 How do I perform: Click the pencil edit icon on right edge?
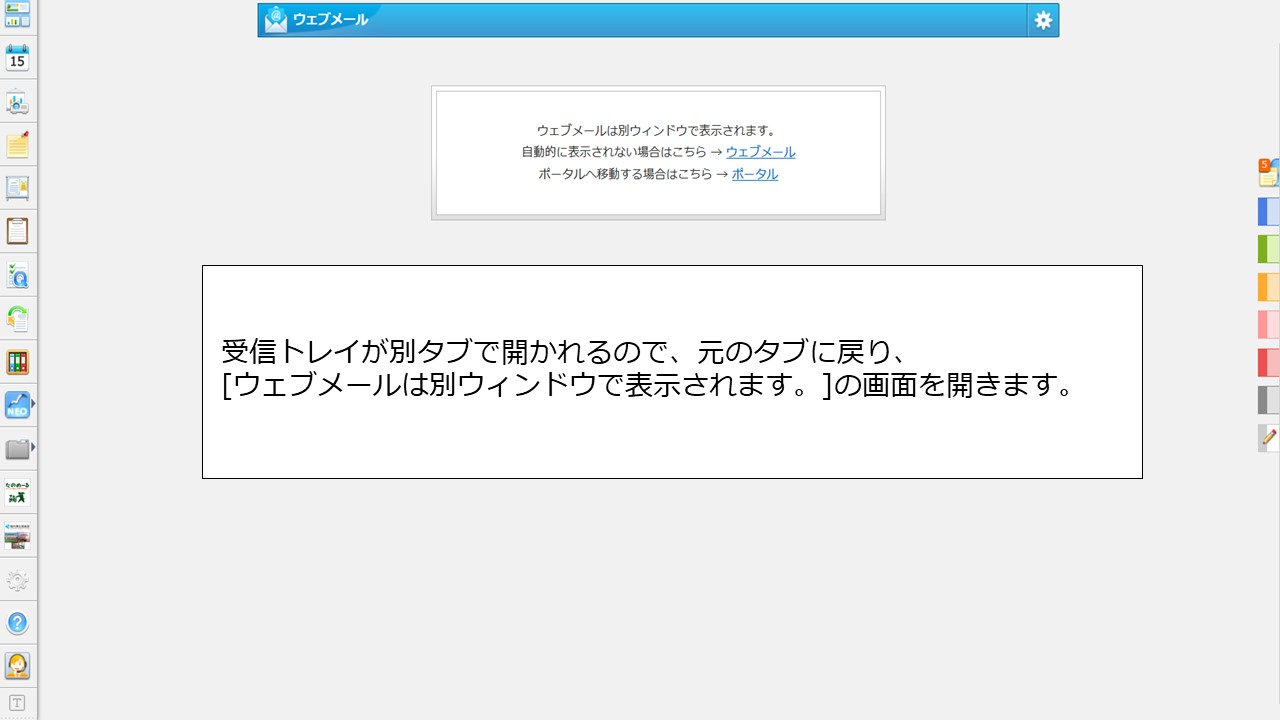(1269, 438)
